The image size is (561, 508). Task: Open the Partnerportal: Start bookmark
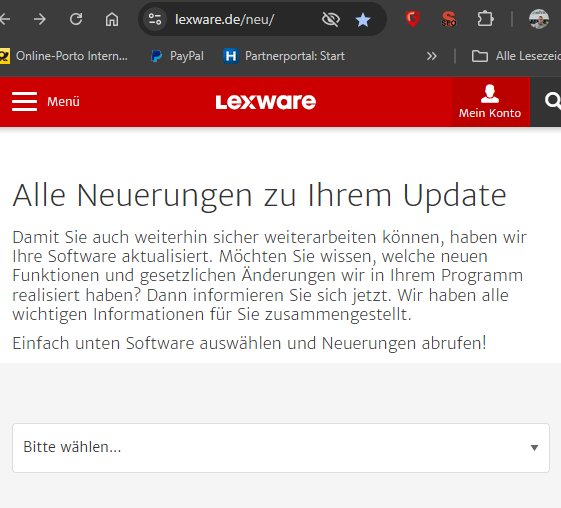tap(284, 56)
